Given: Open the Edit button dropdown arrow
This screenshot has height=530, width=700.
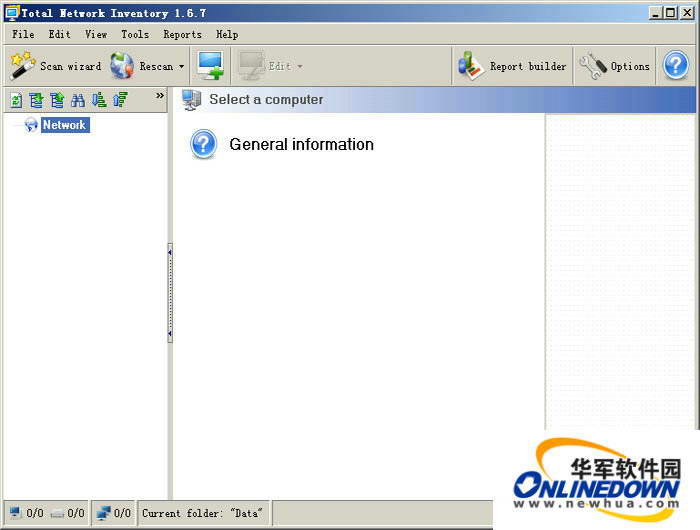Looking at the screenshot, I should [300, 67].
